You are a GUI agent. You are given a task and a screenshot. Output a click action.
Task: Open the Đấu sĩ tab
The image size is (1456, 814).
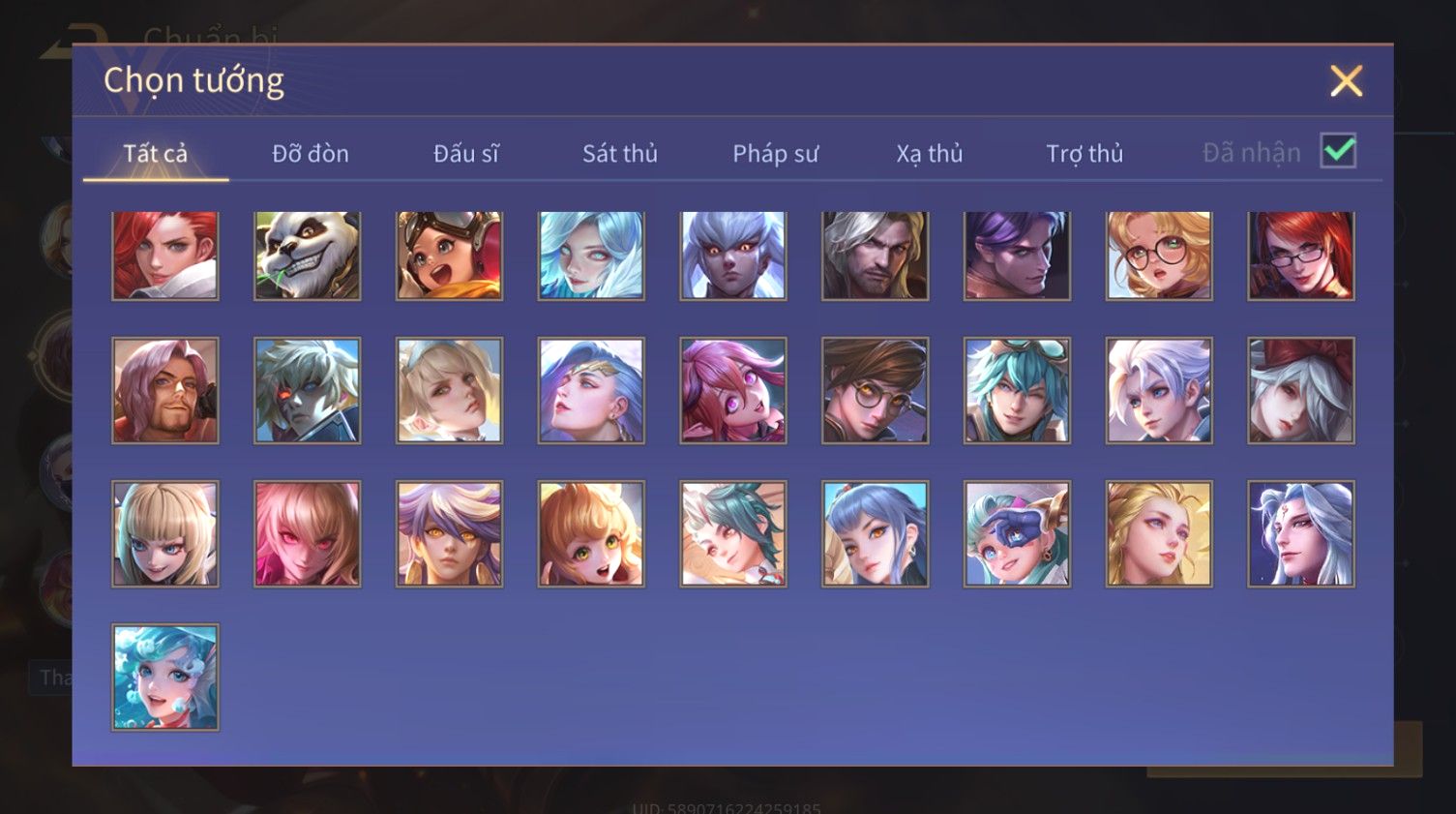coord(466,153)
